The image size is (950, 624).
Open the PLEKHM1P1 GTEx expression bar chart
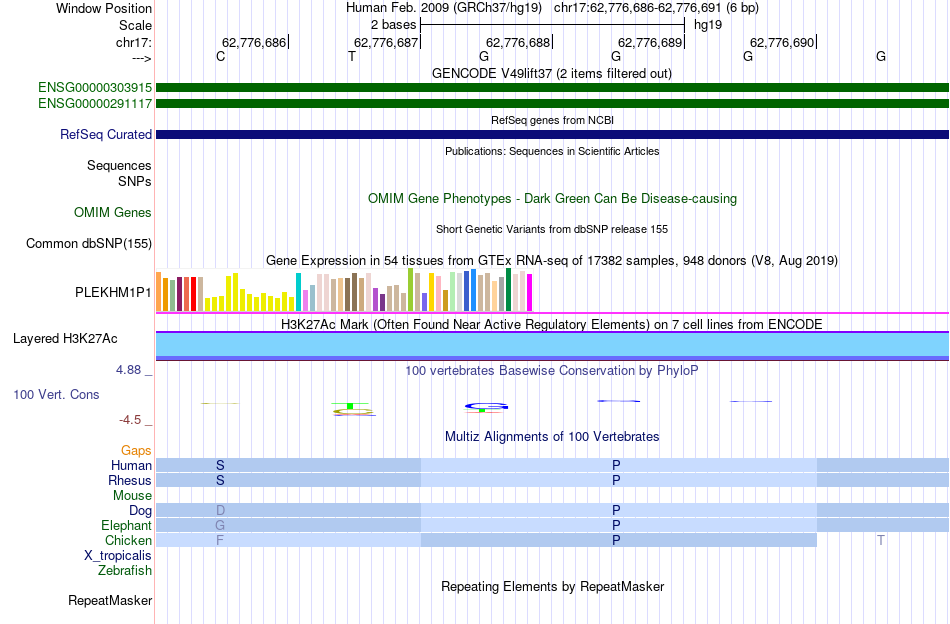pyautogui.click(x=344, y=290)
